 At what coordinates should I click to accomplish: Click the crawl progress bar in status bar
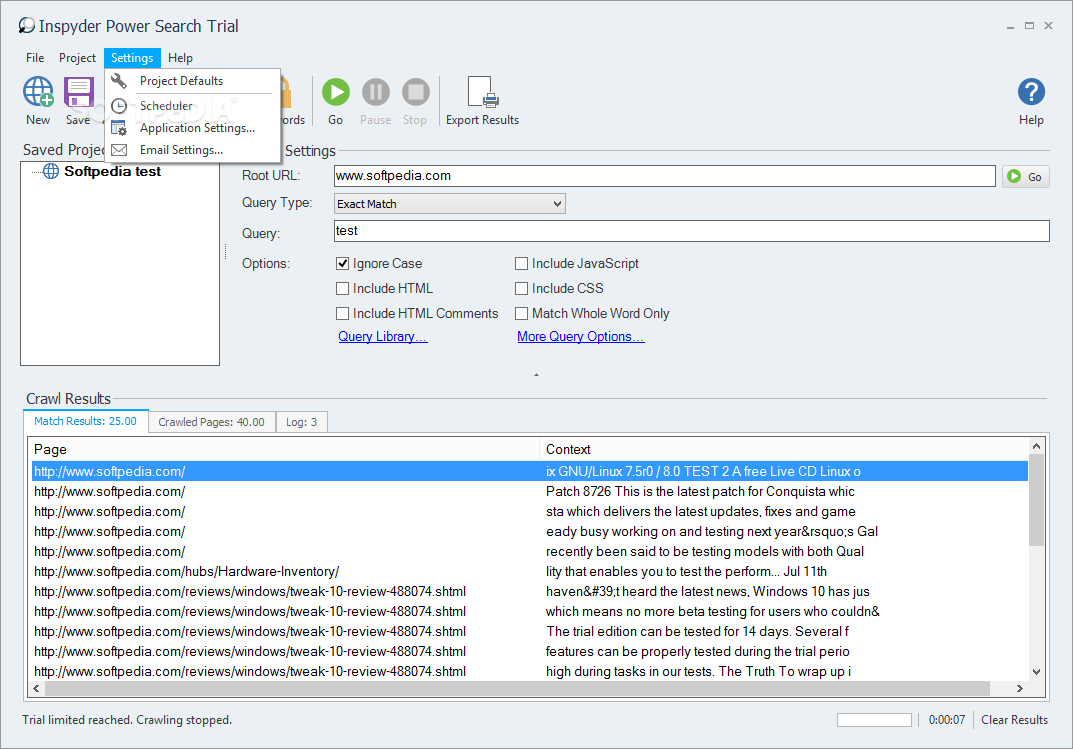(874, 720)
